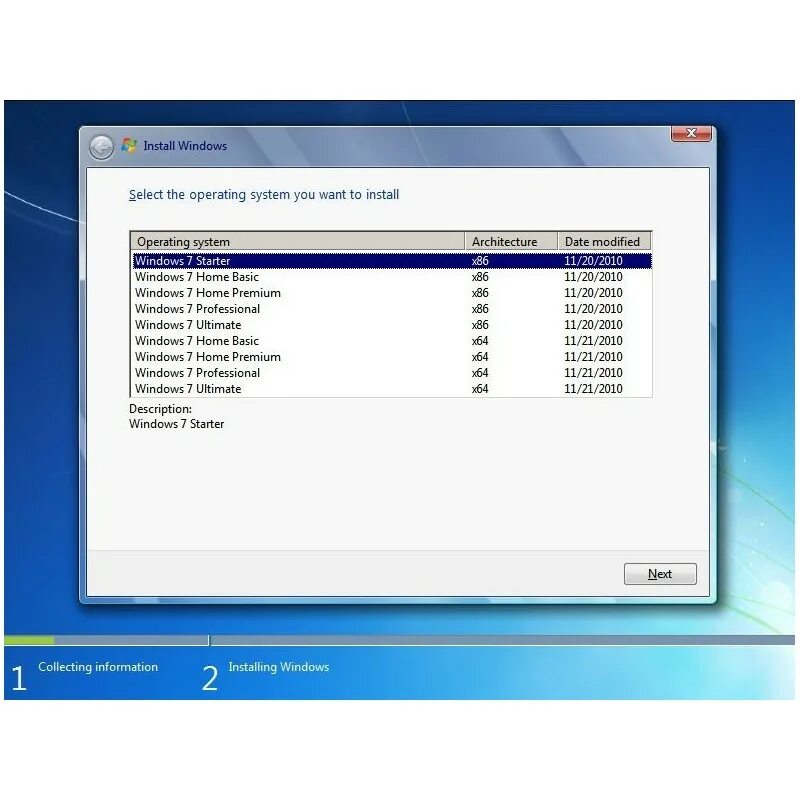The height and width of the screenshot is (800, 800).
Task: Close the Install Windows dialog
Action: click(691, 134)
